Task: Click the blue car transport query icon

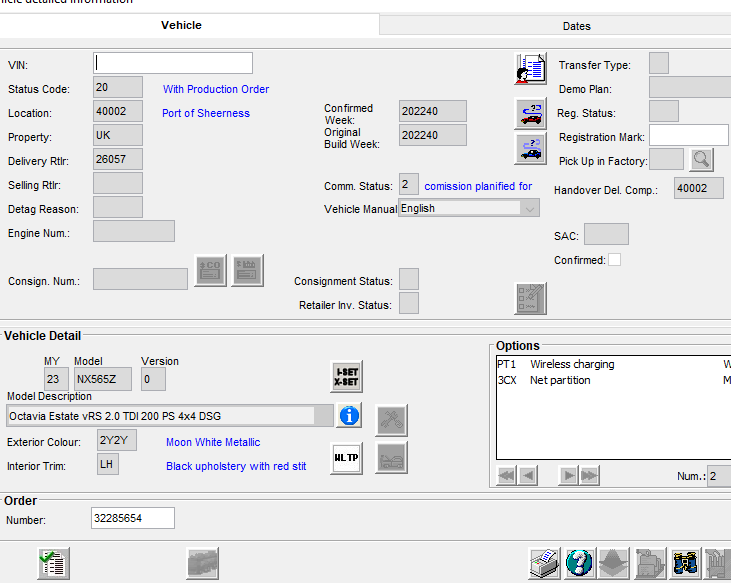Action: [531, 149]
